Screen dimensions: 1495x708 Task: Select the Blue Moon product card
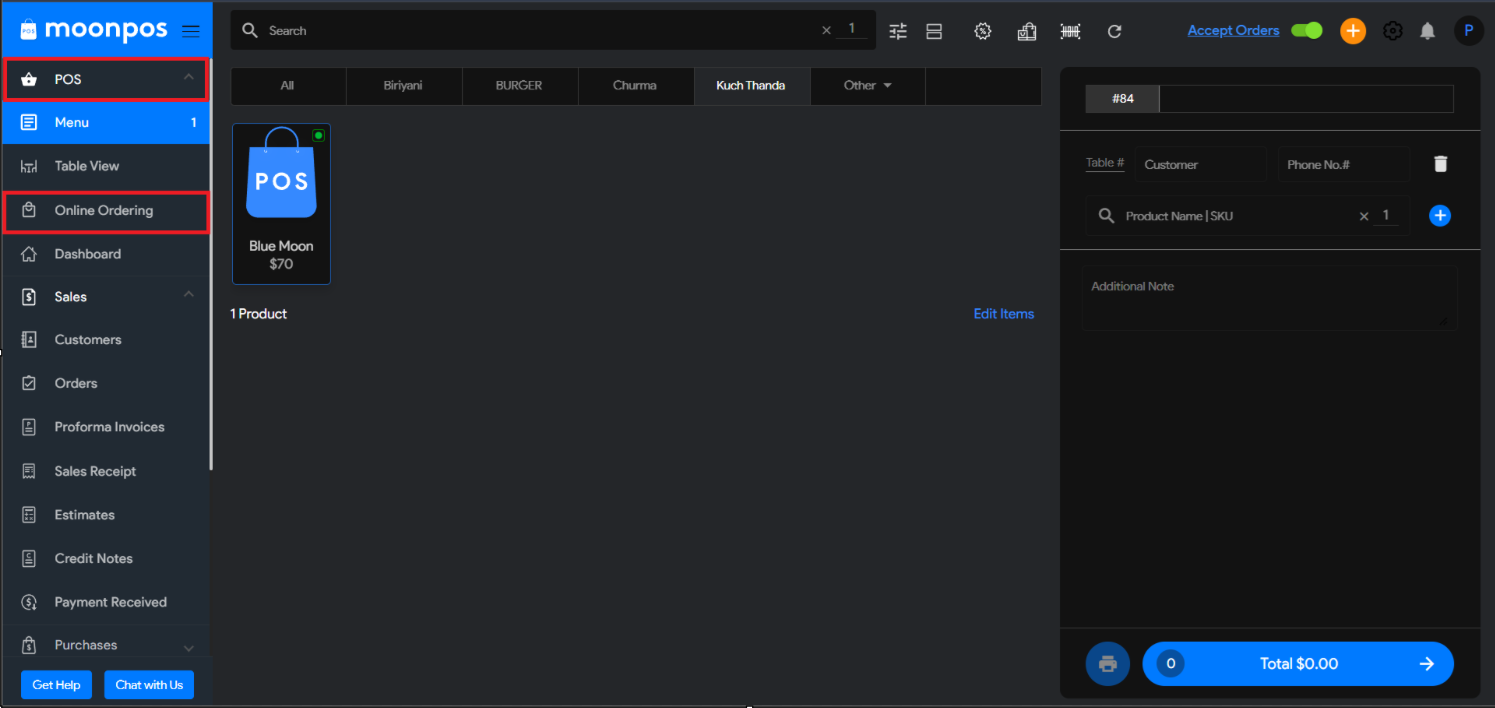281,204
